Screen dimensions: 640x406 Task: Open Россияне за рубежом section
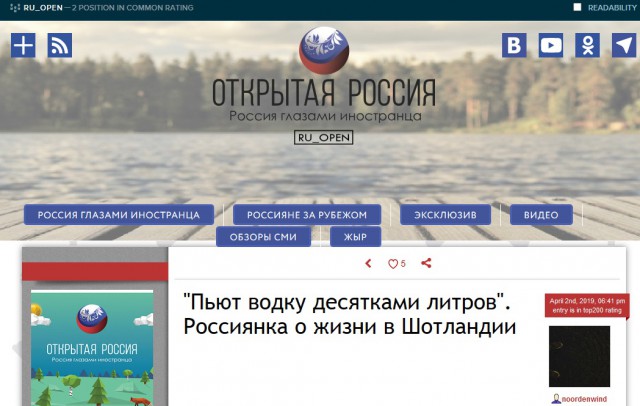click(x=307, y=215)
